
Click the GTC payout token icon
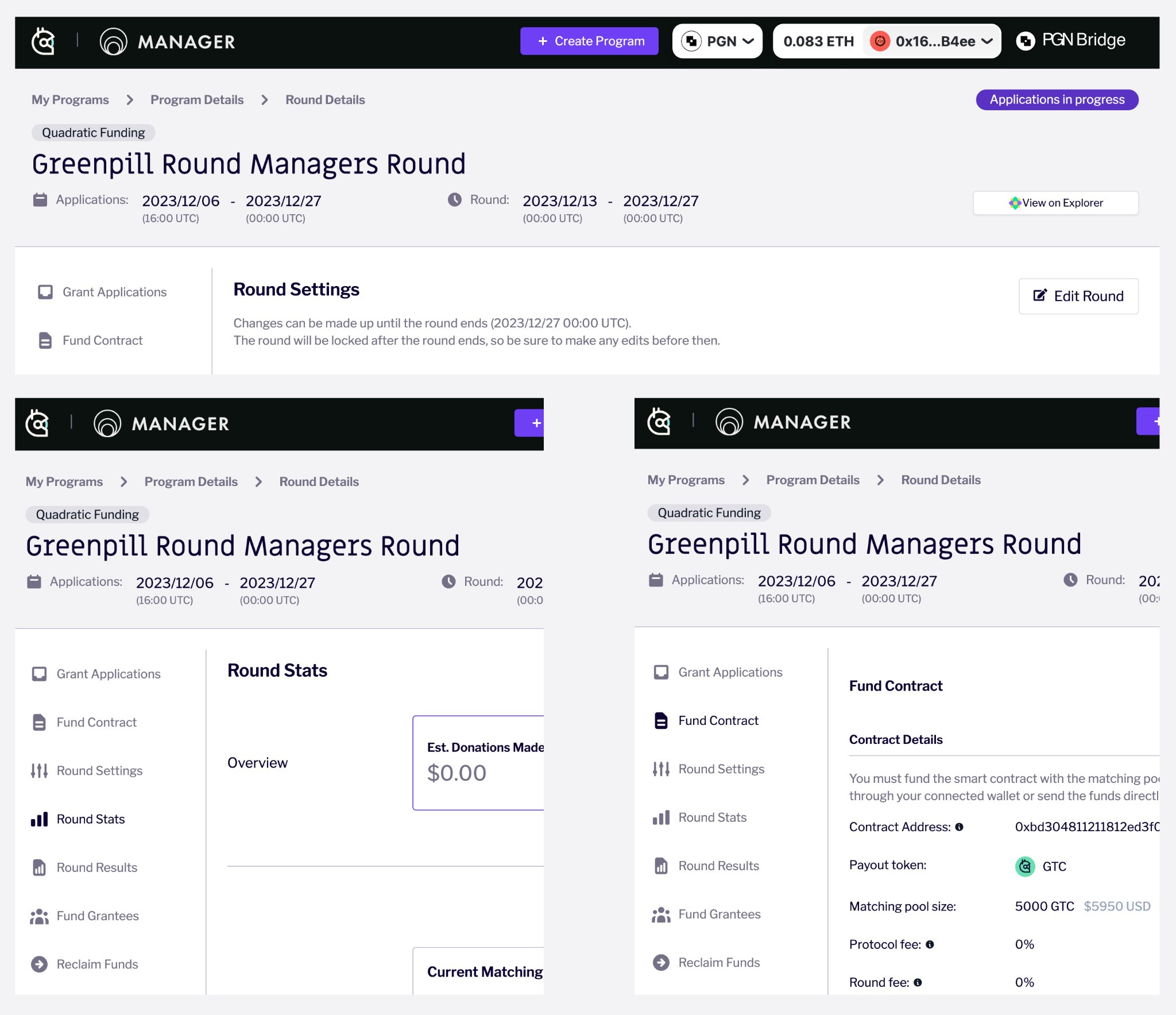pyautogui.click(x=1025, y=866)
